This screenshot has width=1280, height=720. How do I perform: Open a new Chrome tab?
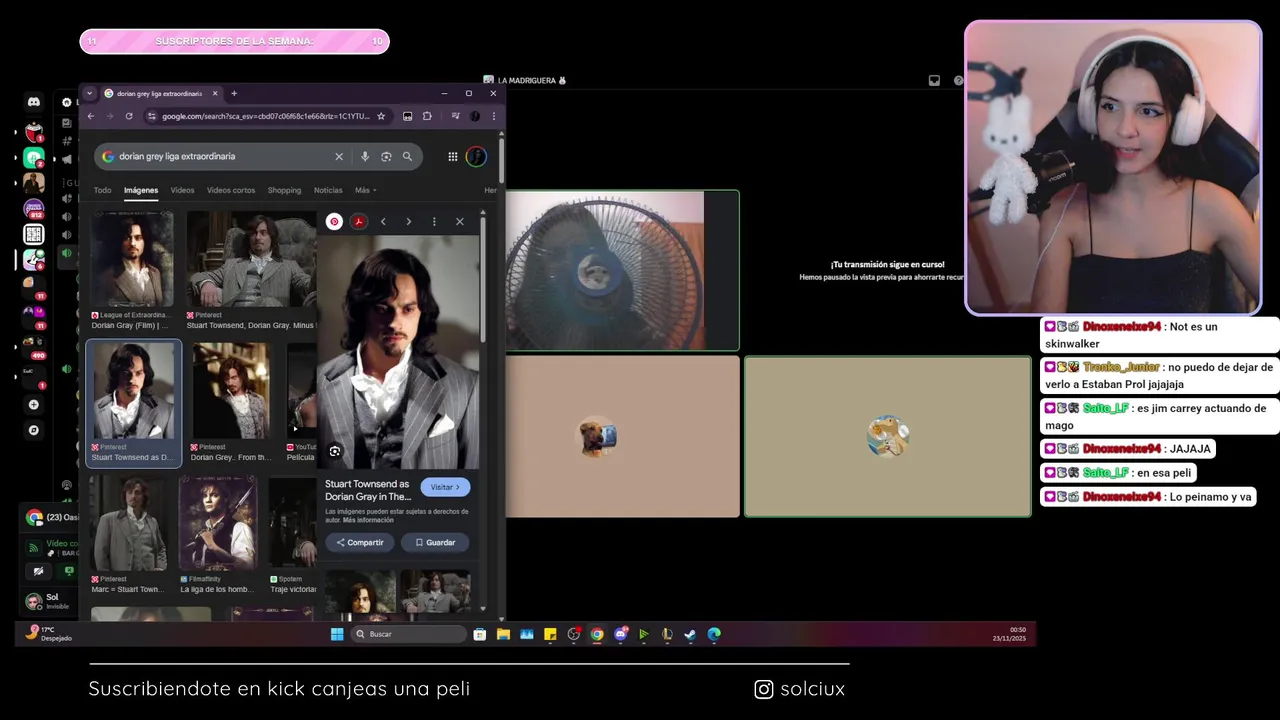[x=234, y=93]
